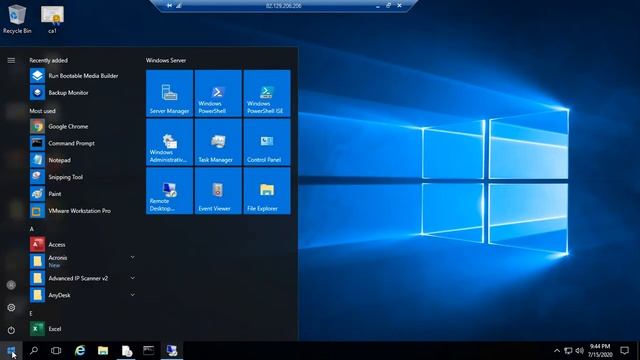Start Run Bootable Media Builder
Screen dimensions: 640x360
pos(82,76)
